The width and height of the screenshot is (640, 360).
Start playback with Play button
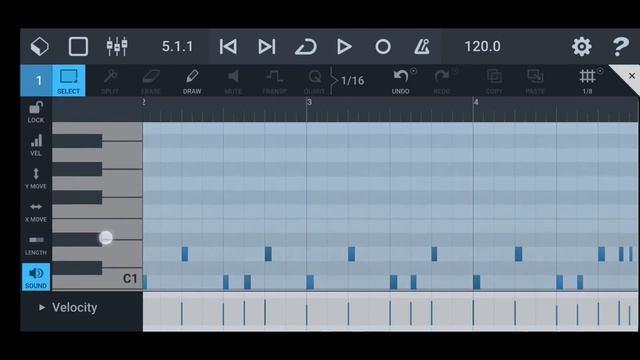pos(344,47)
